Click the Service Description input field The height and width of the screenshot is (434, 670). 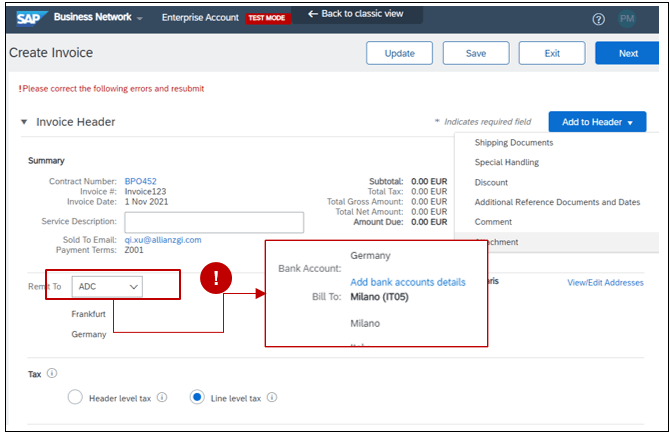(x=214, y=223)
